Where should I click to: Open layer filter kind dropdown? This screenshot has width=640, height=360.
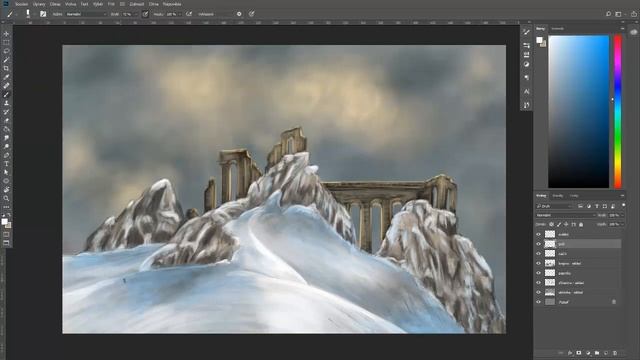[555, 206]
